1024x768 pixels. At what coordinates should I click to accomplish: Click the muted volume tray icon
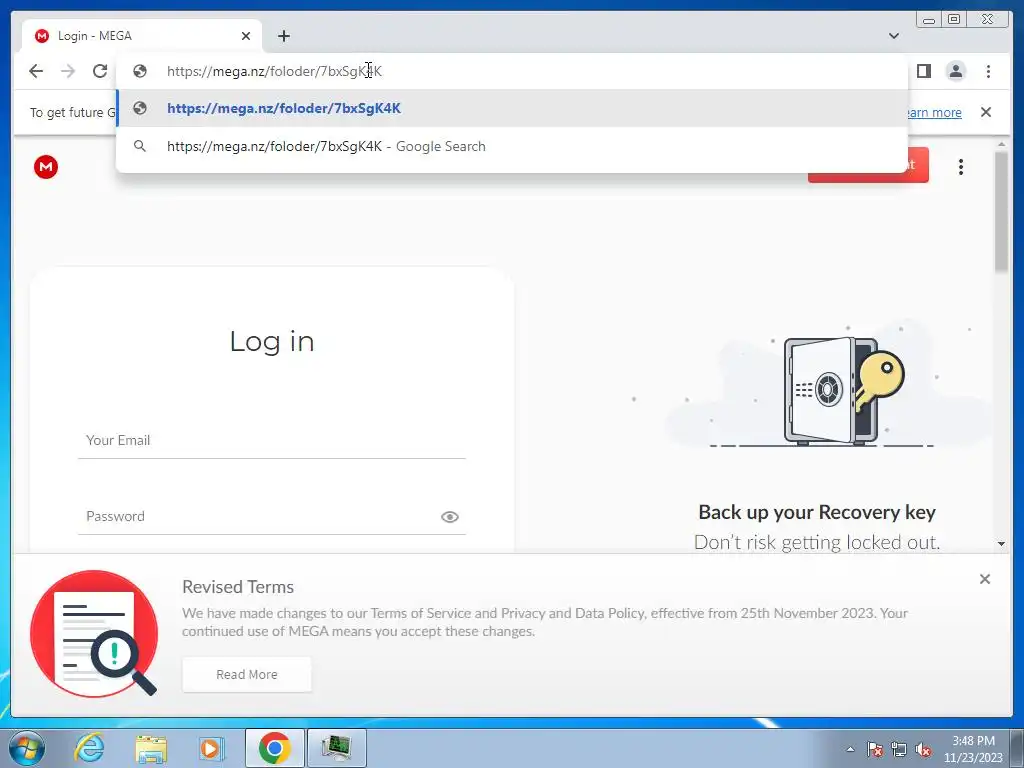pos(923,749)
